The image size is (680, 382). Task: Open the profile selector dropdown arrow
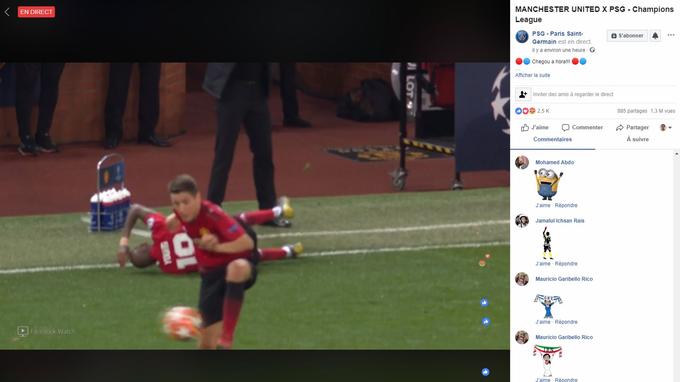(x=670, y=127)
